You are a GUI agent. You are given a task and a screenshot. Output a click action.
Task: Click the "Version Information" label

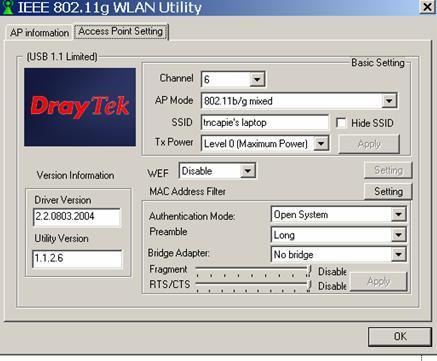point(75,175)
